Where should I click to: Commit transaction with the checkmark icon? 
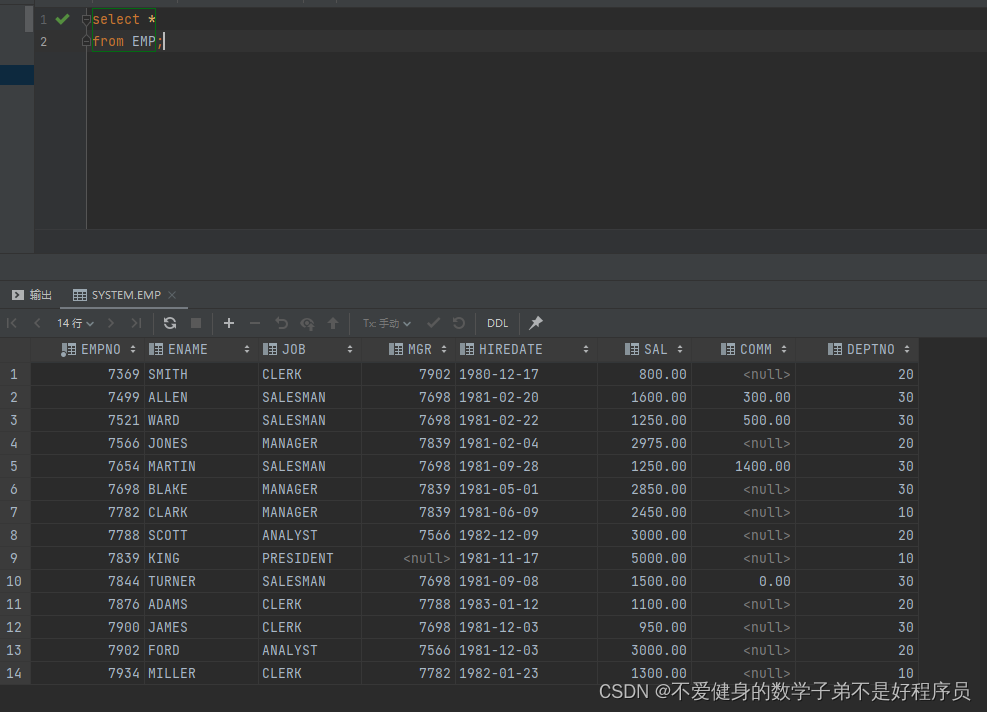click(433, 323)
